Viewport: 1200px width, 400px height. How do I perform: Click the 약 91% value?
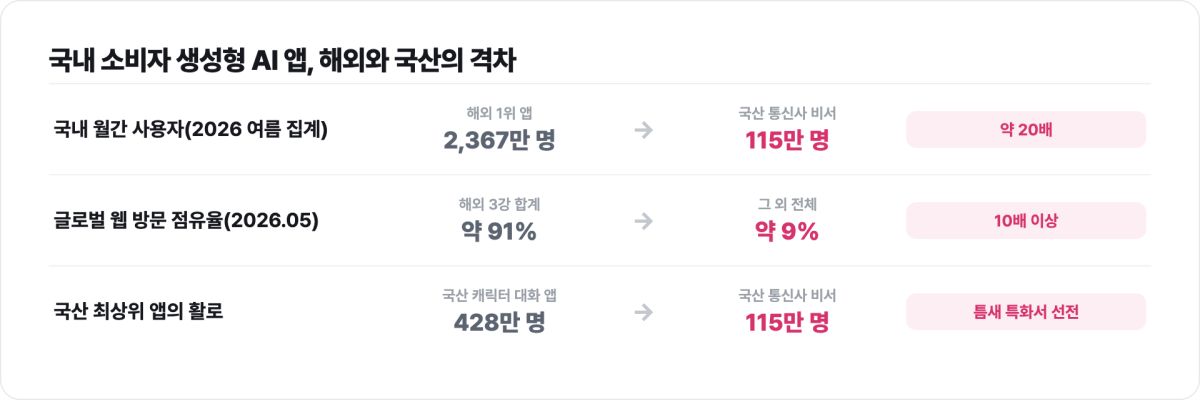(499, 231)
